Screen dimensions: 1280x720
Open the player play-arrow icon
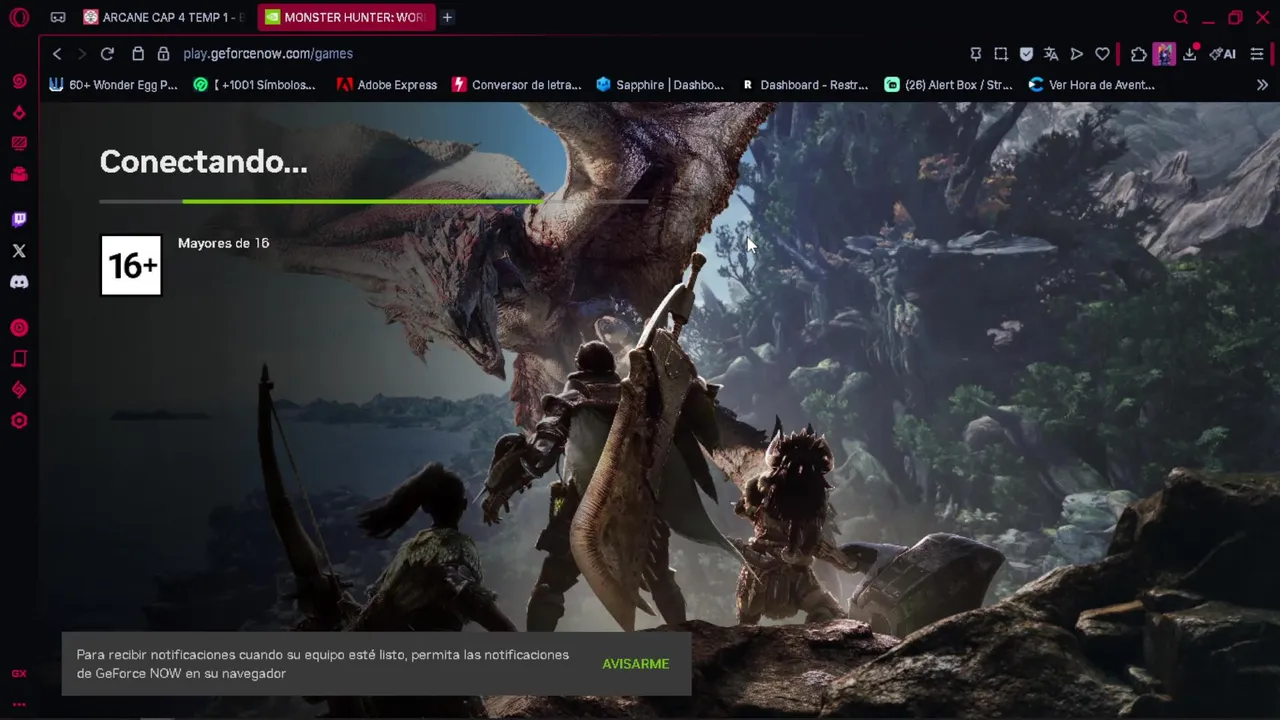click(x=1076, y=54)
